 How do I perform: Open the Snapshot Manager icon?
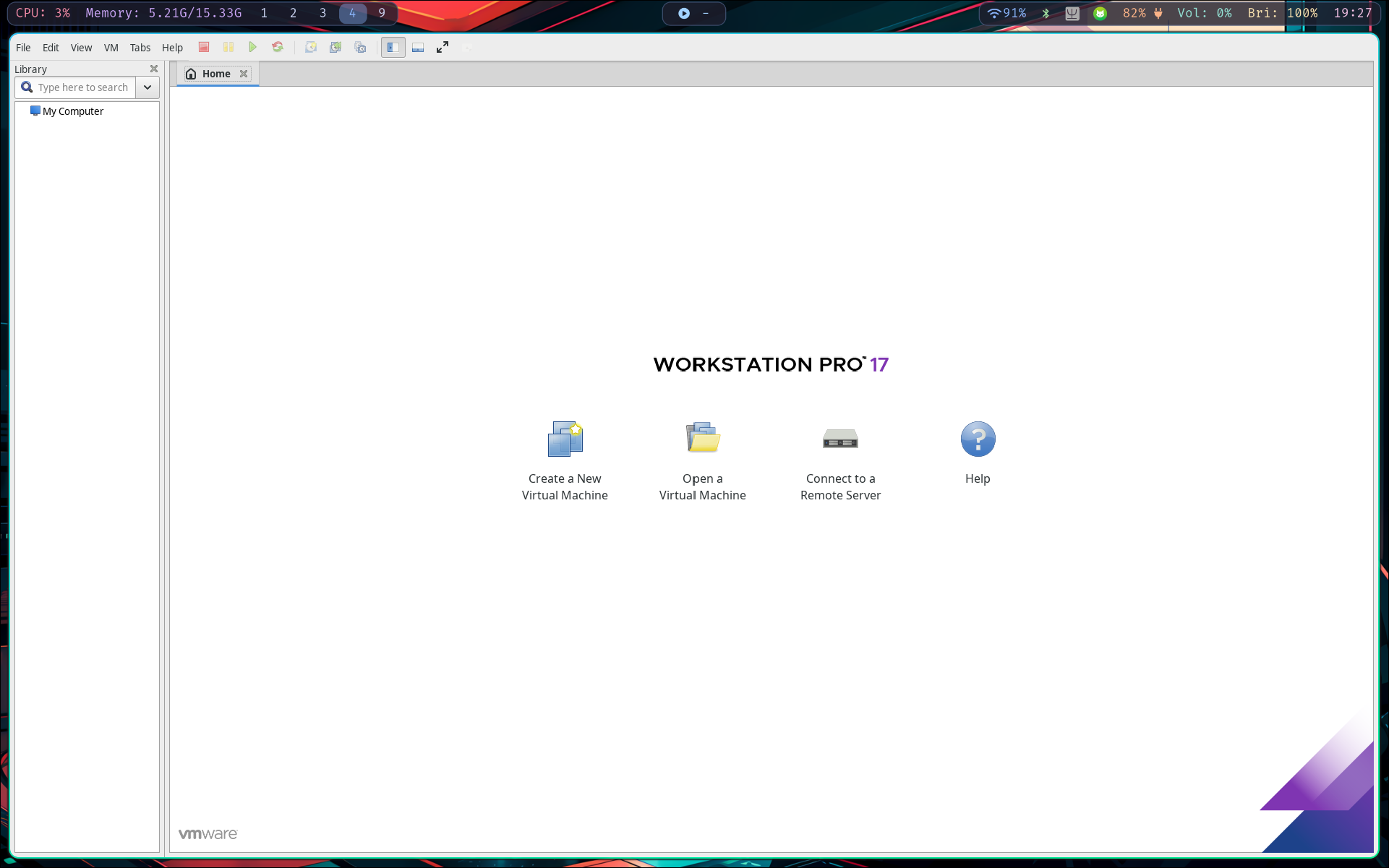(x=360, y=47)
